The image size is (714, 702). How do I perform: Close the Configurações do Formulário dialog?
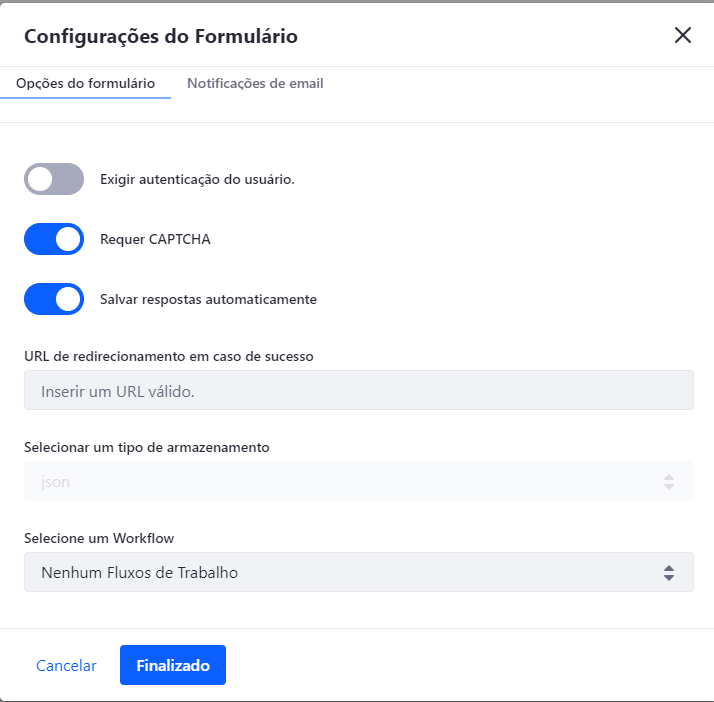click(x=683, y=35)
